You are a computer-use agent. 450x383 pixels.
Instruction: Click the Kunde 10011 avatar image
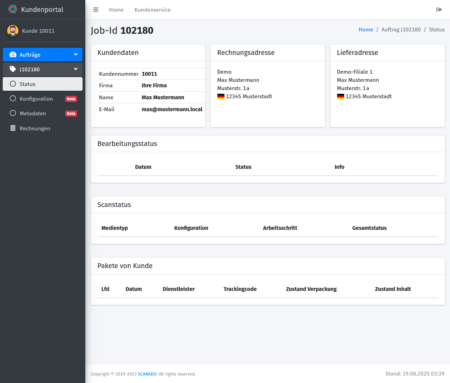pyautogui.click(x=13, y=31)
